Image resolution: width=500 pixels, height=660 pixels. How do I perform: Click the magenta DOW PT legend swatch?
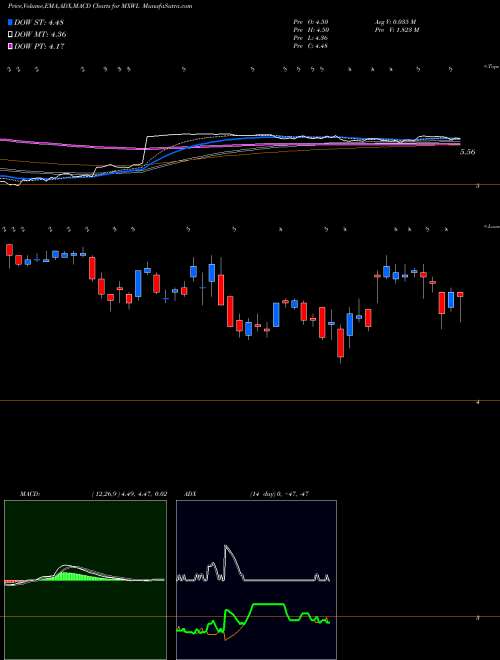[x=11, y=47]
